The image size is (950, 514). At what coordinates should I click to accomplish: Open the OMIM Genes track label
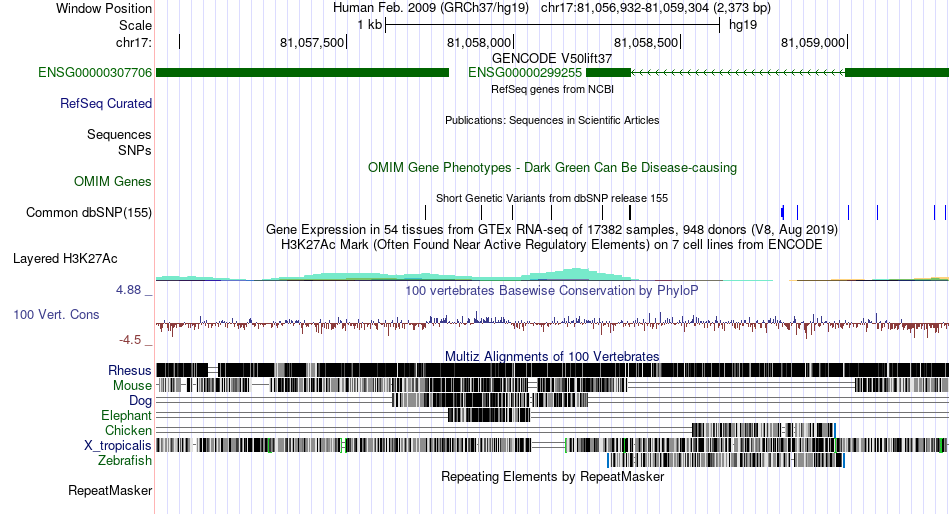[x=113, y=182]
